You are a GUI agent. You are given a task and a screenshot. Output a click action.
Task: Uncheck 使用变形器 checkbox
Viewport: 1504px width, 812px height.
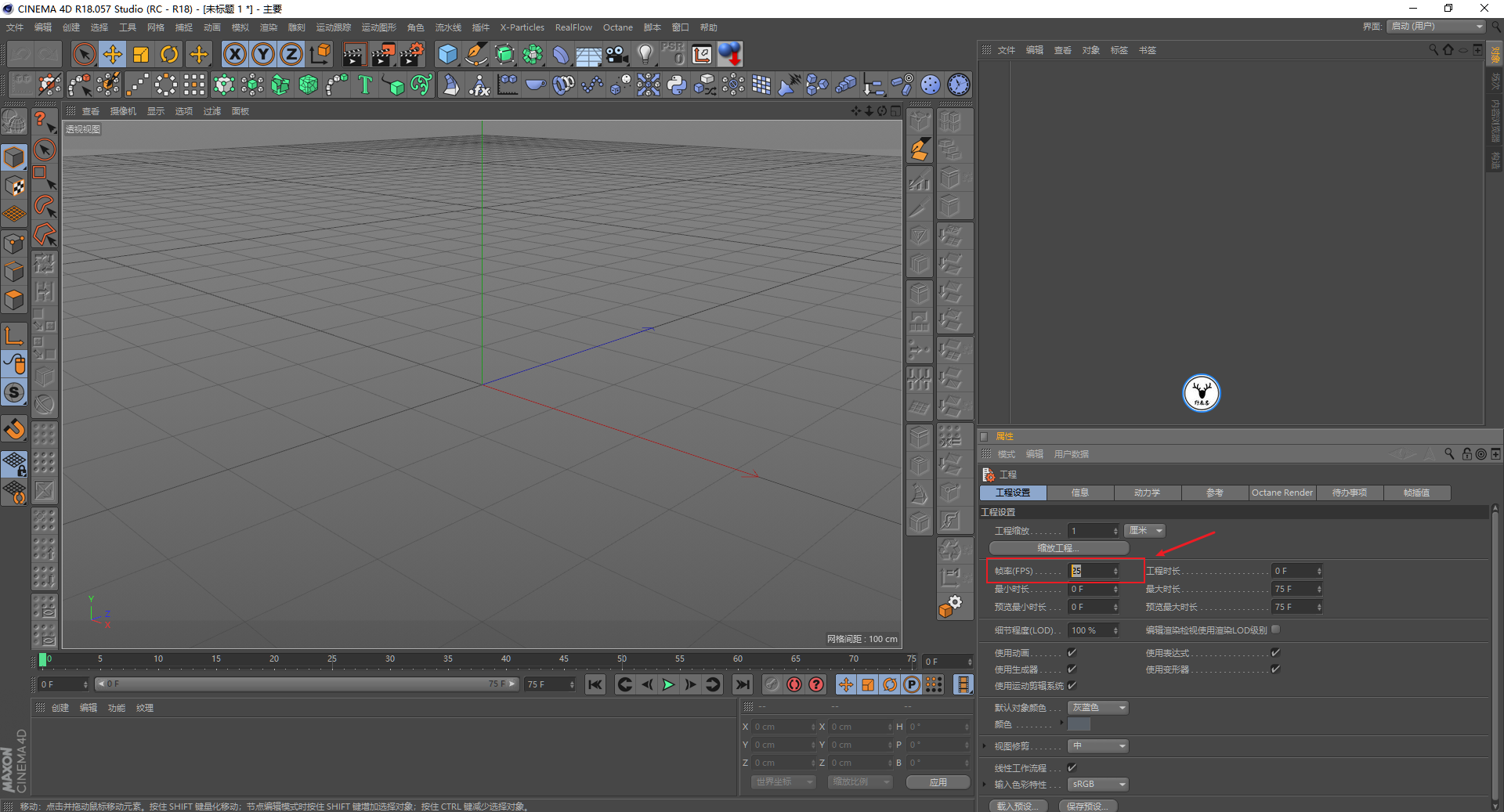click(x=1275, y=669)
